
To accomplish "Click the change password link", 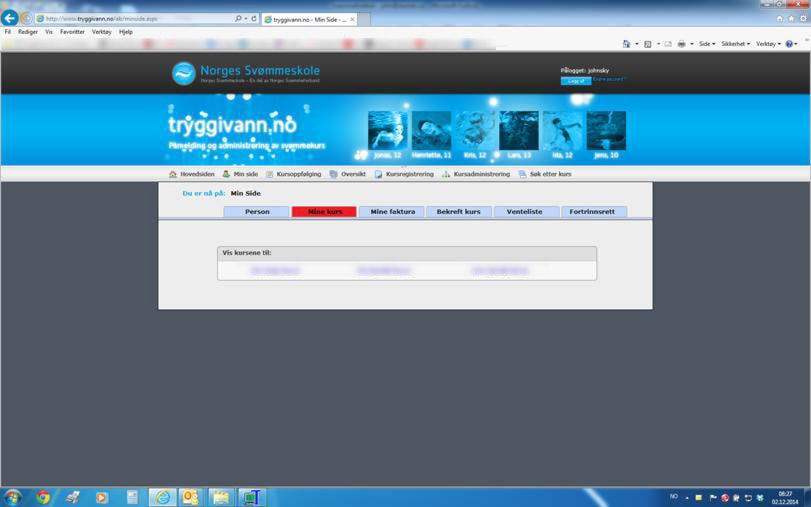I will click(x=609, y=79).
